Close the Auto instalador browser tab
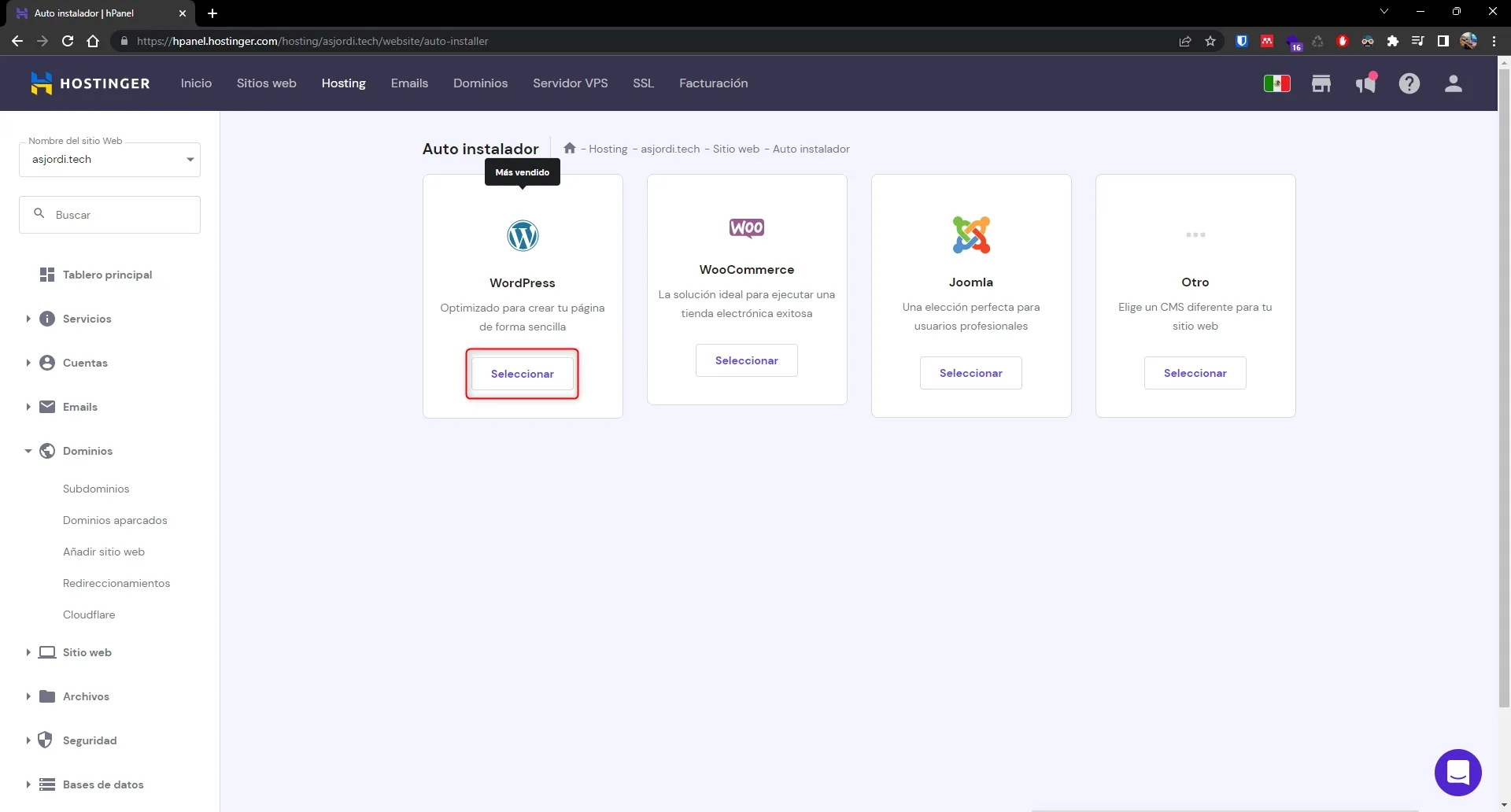The width and height of the screenshot is (1511, 812). 183,13
